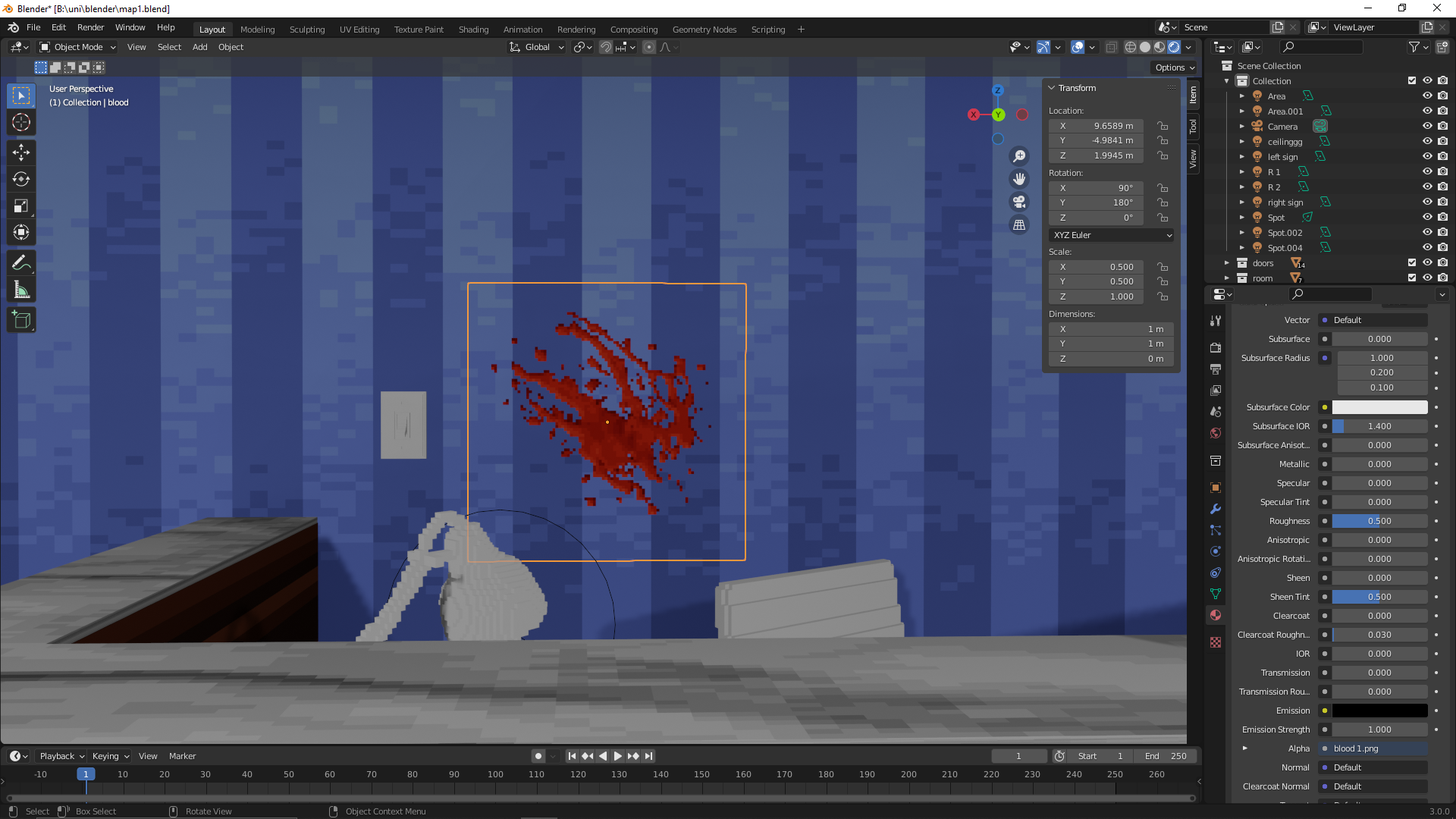Open the outliner filter funnel

1414,47
